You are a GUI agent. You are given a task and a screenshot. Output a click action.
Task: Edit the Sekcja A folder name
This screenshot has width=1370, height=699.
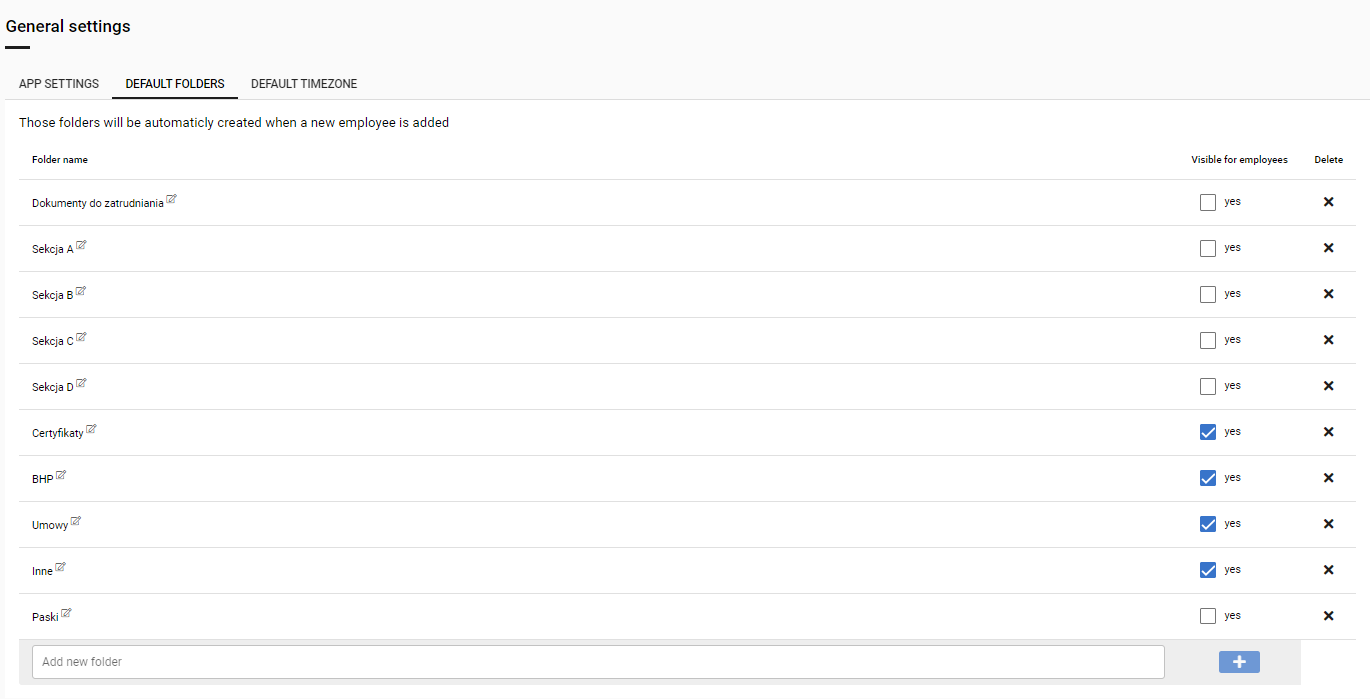81,246
